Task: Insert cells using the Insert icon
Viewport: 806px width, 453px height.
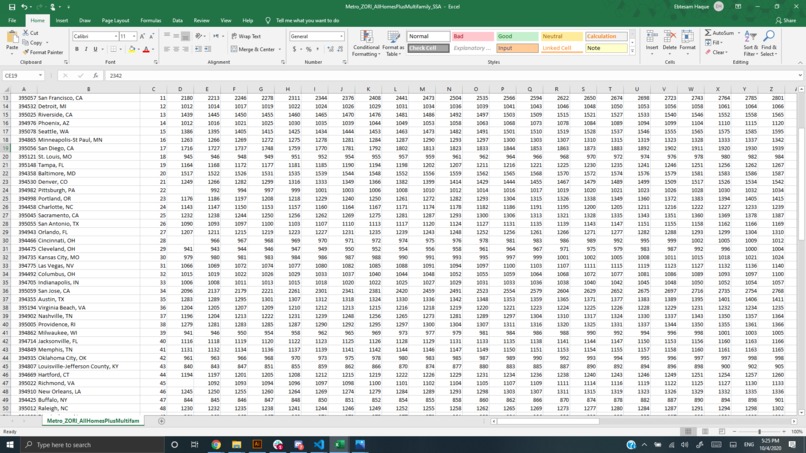Action: click(652, 41)
